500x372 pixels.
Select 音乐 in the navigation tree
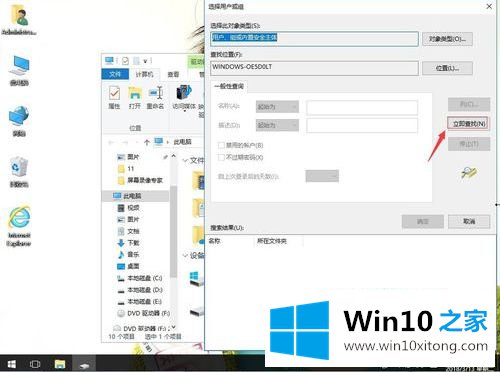(129, 254)
